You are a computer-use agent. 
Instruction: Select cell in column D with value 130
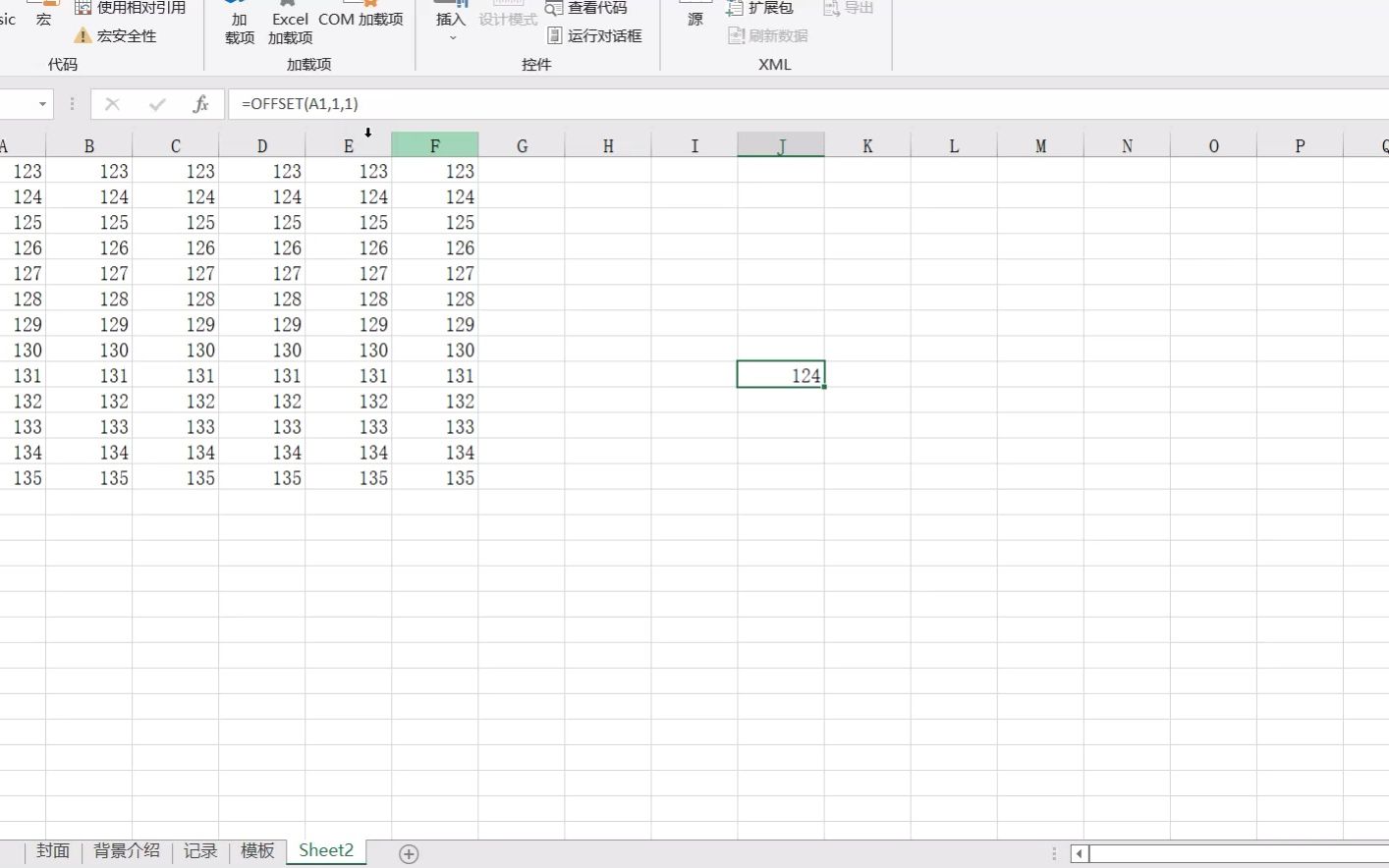click(x=261, y=350)
